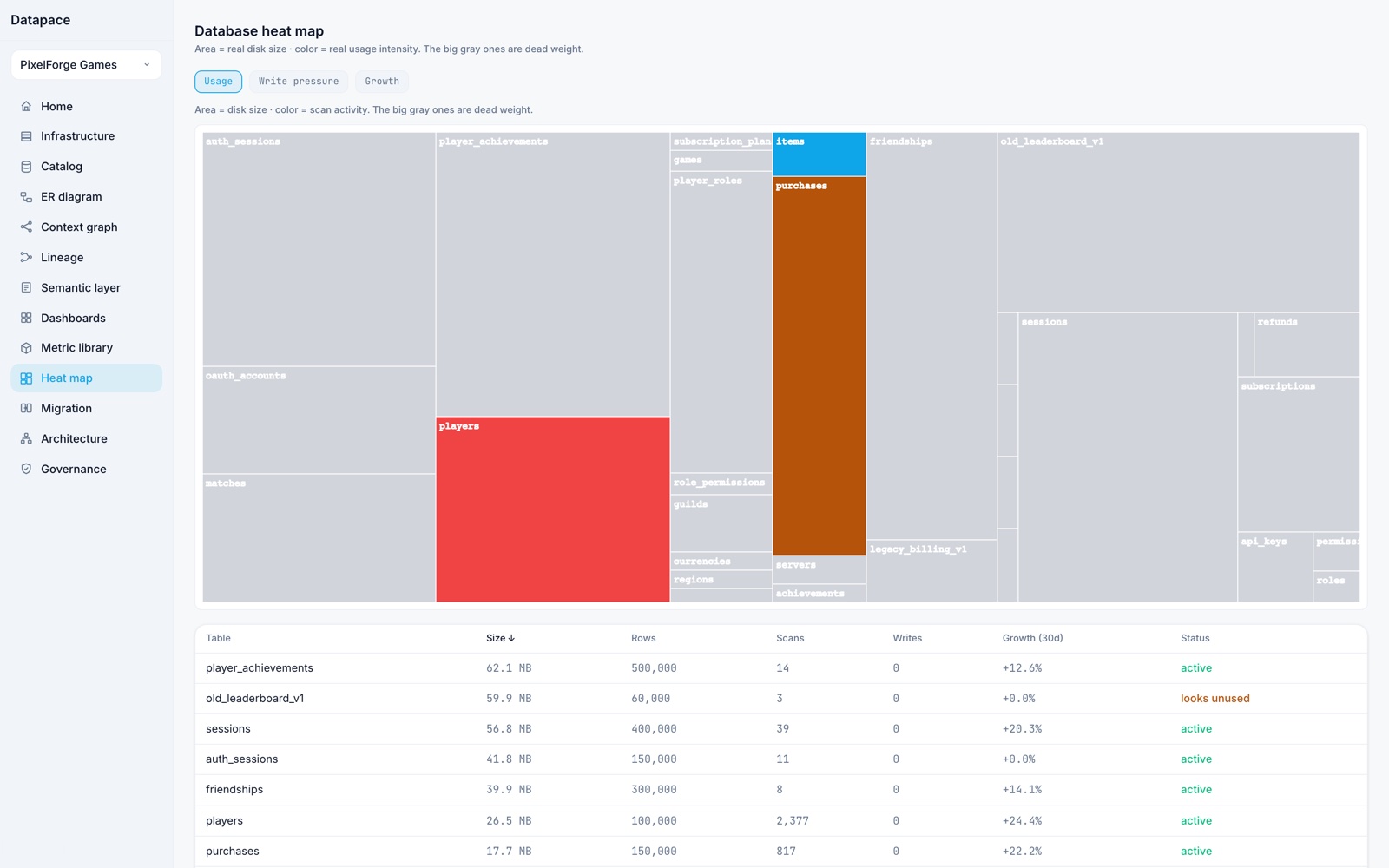
Task: Sort table by Size column header
Action: tap(500, 638)
